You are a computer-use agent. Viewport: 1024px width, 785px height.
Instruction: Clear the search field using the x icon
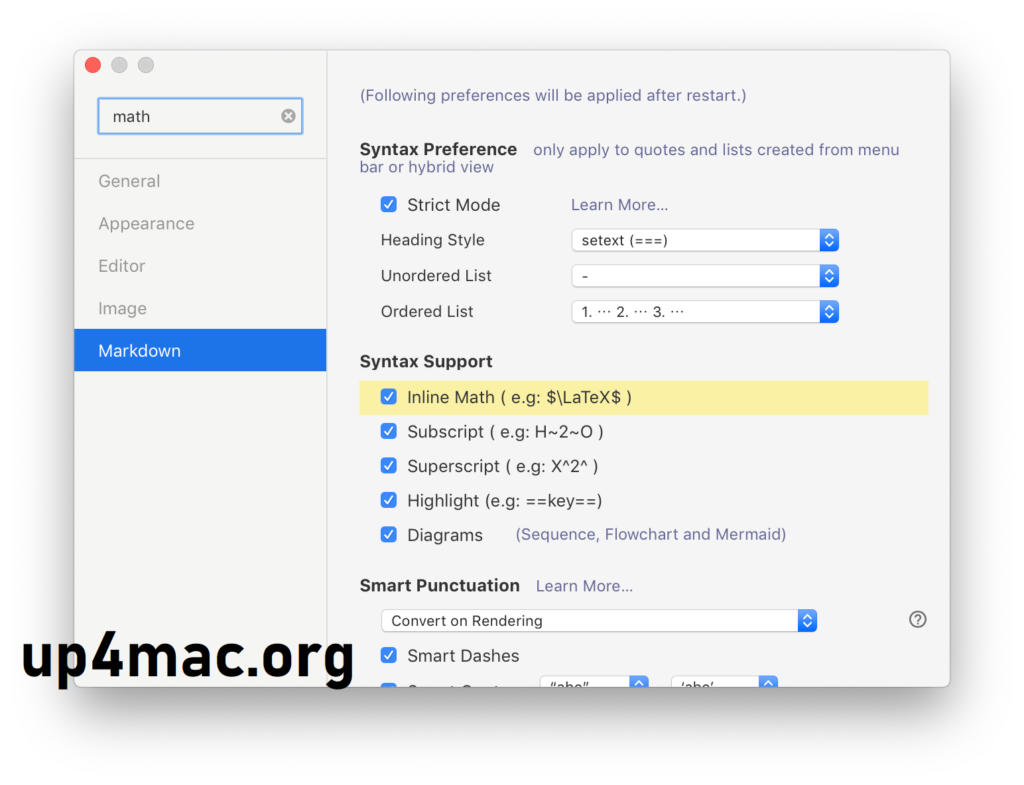[x=288, y=116]
